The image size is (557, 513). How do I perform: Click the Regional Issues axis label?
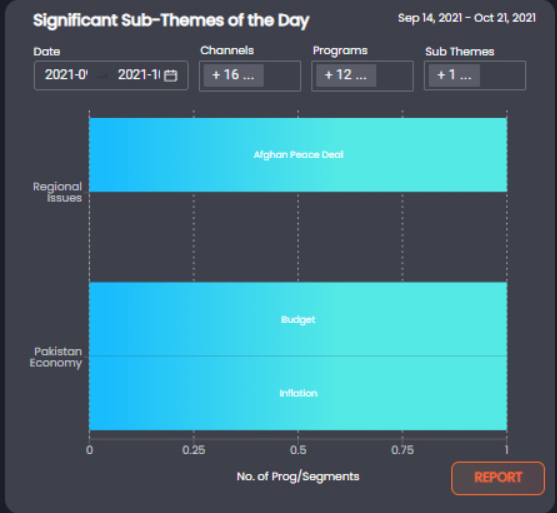[x=58, y=192]
